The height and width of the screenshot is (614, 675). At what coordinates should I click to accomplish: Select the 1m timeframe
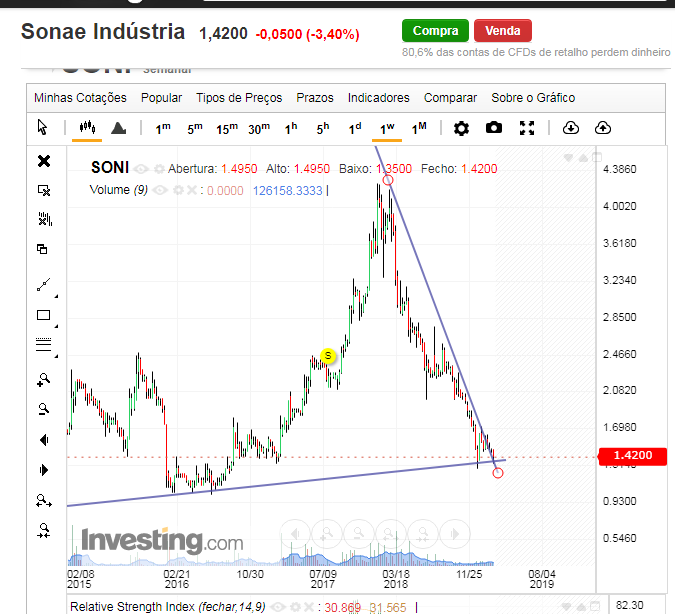163,128
